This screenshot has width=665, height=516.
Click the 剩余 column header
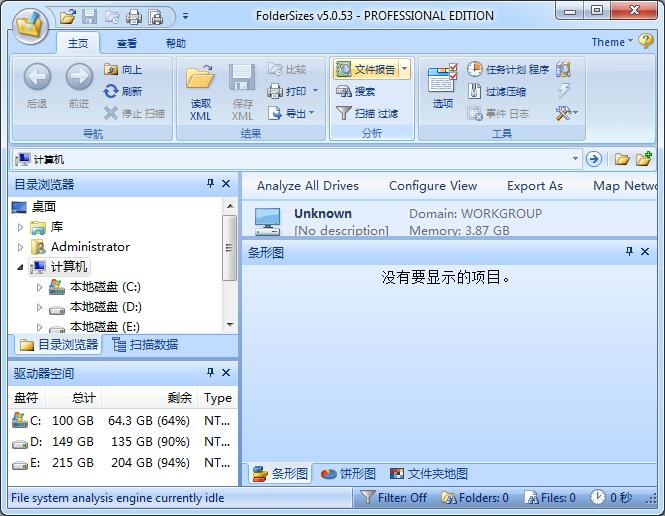click(x=149, y=398)
